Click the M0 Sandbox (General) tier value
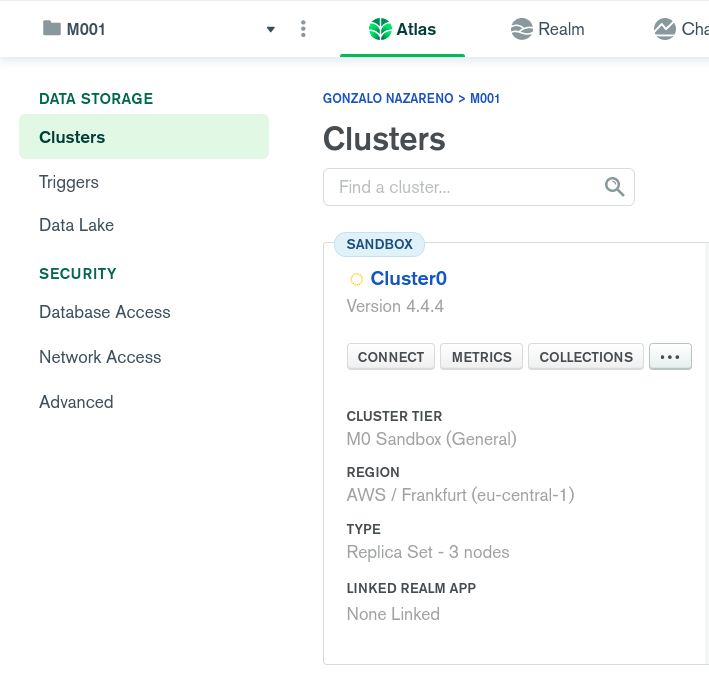Image resolution: width=709 pixels, height=679 pixels. [x=431, y=439]
